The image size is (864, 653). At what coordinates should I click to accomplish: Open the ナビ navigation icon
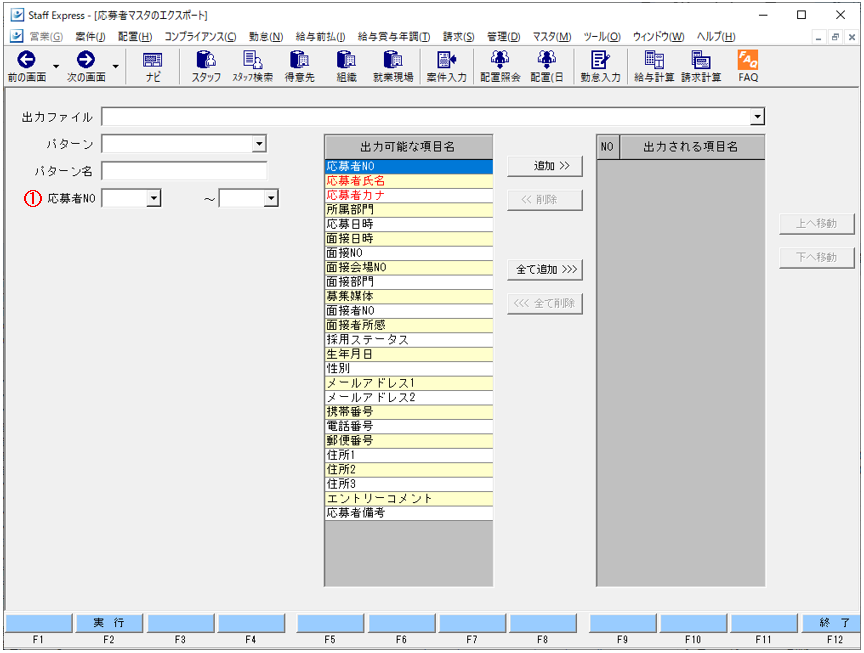pos(153,66)
